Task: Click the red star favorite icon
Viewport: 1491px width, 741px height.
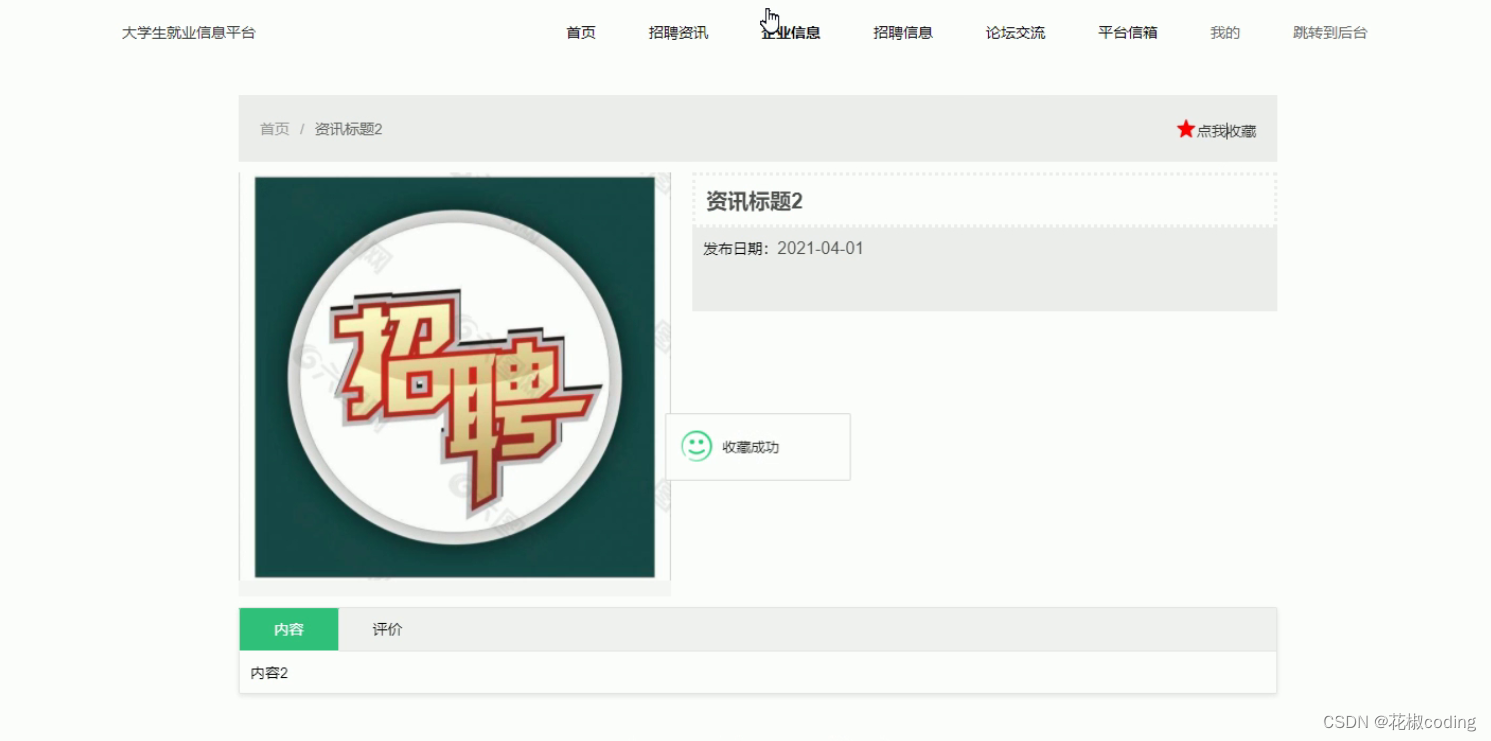Action: [1185, 128]
